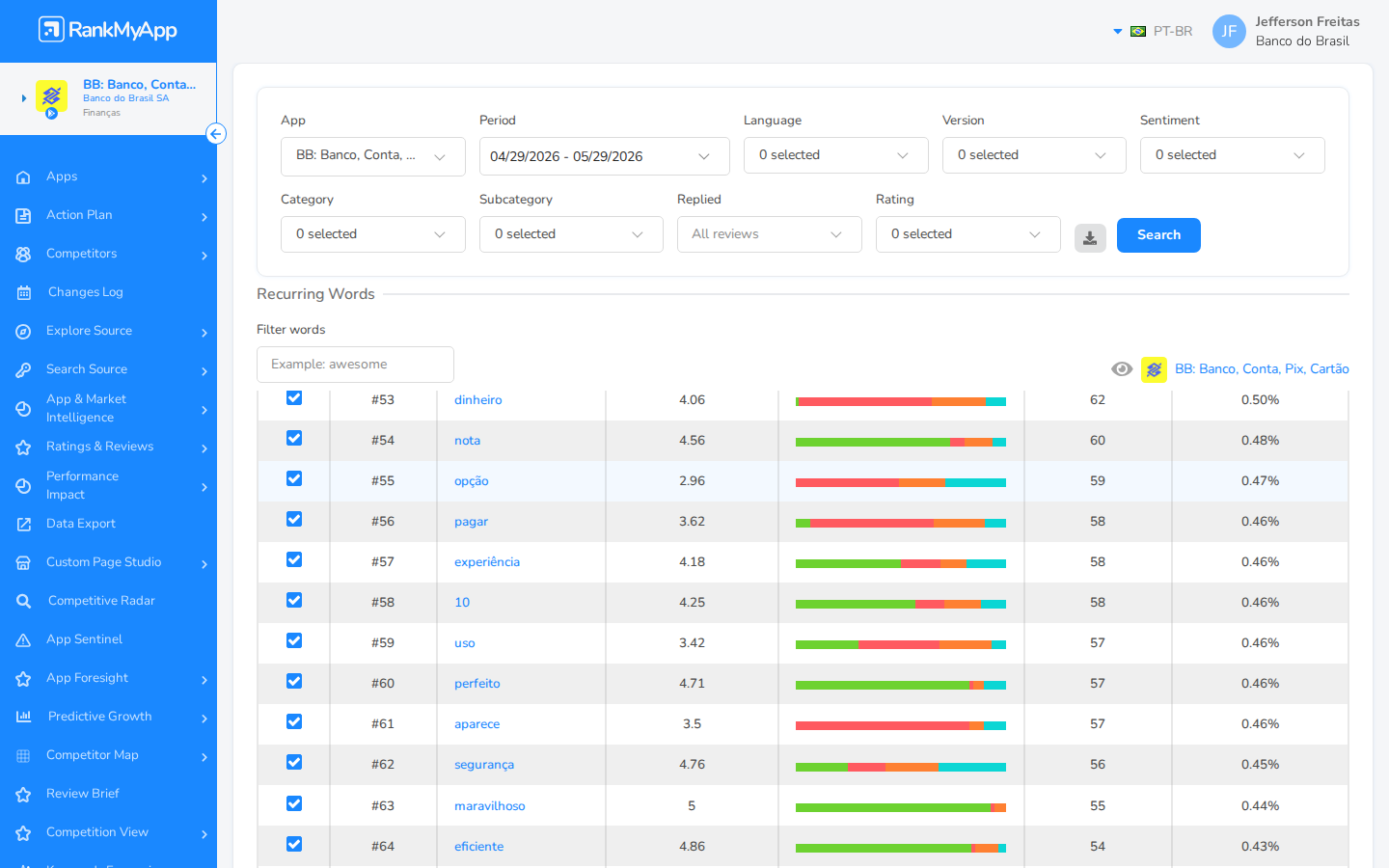The image size is (1389, 868).
Task: Uncheck the checkbox for row #58
Action: tap(294, 600)
